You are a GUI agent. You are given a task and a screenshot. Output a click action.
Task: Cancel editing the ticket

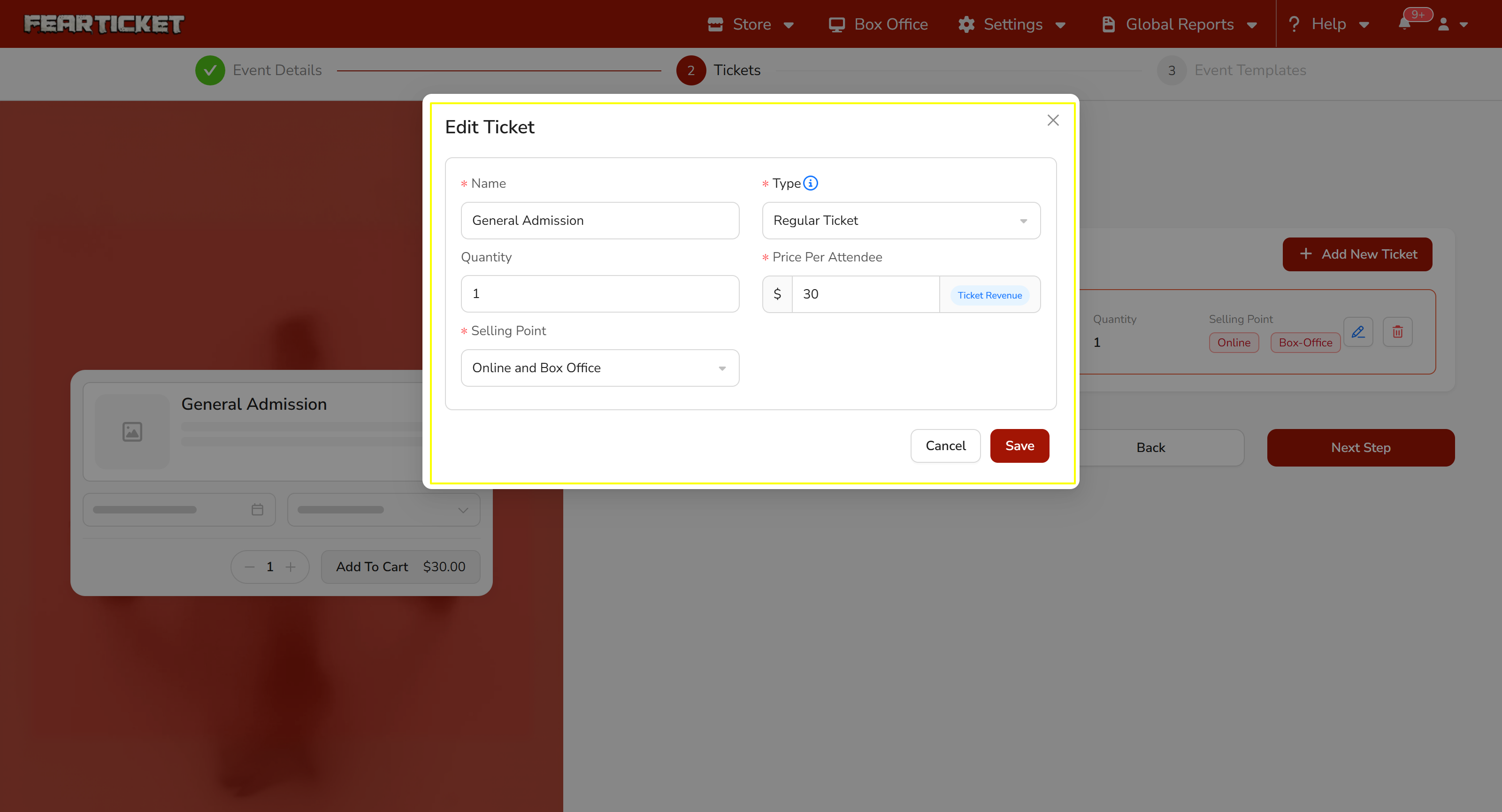pyautogui.click(x=945, y=446)
